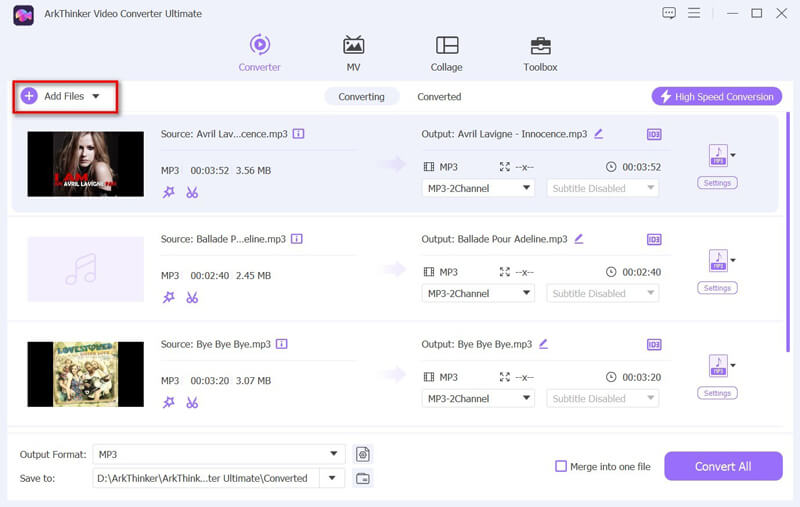Switch to the MV tab
800x507 pixels.
point(353,53)
